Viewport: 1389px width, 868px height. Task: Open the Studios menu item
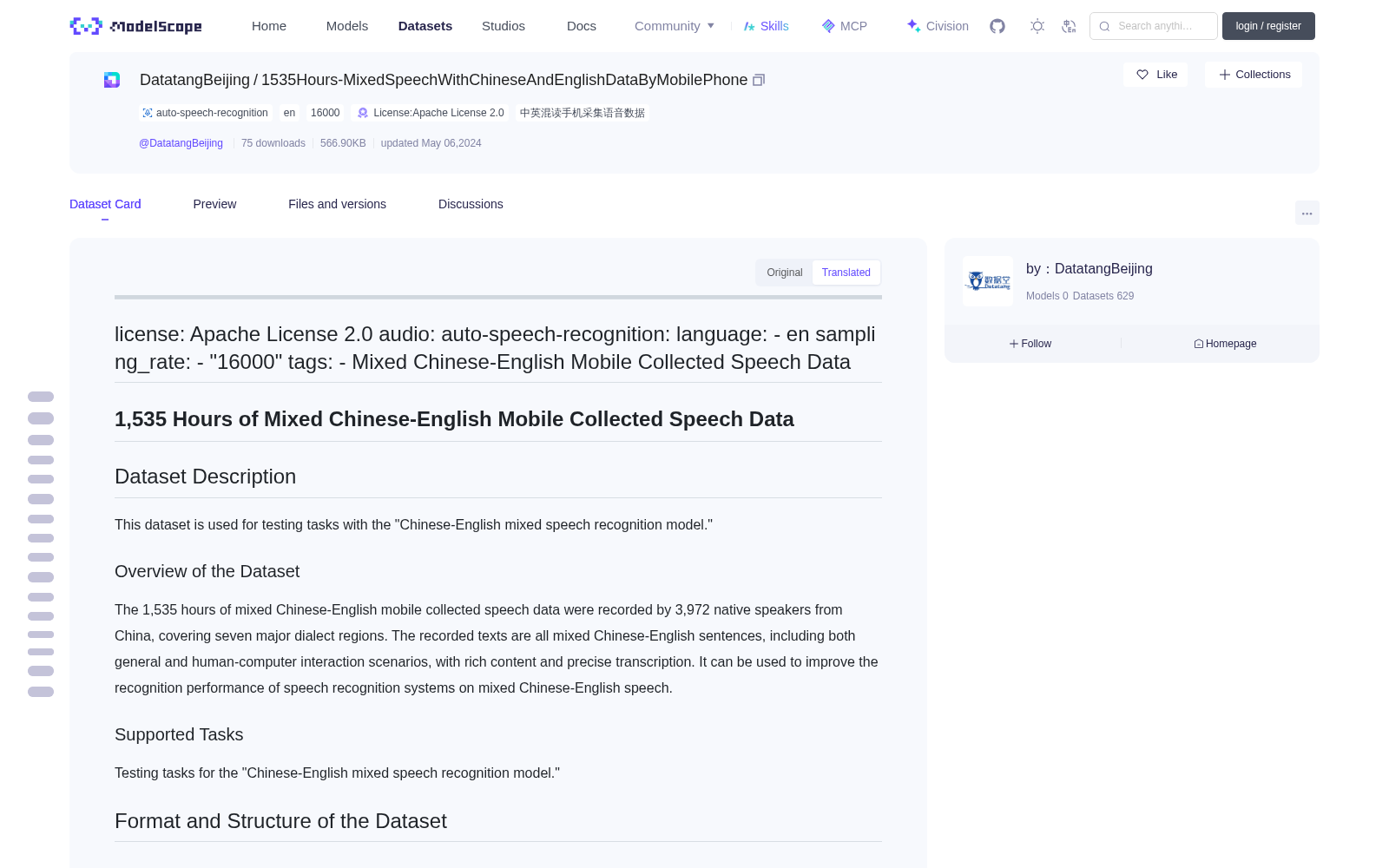pos(504,26)
